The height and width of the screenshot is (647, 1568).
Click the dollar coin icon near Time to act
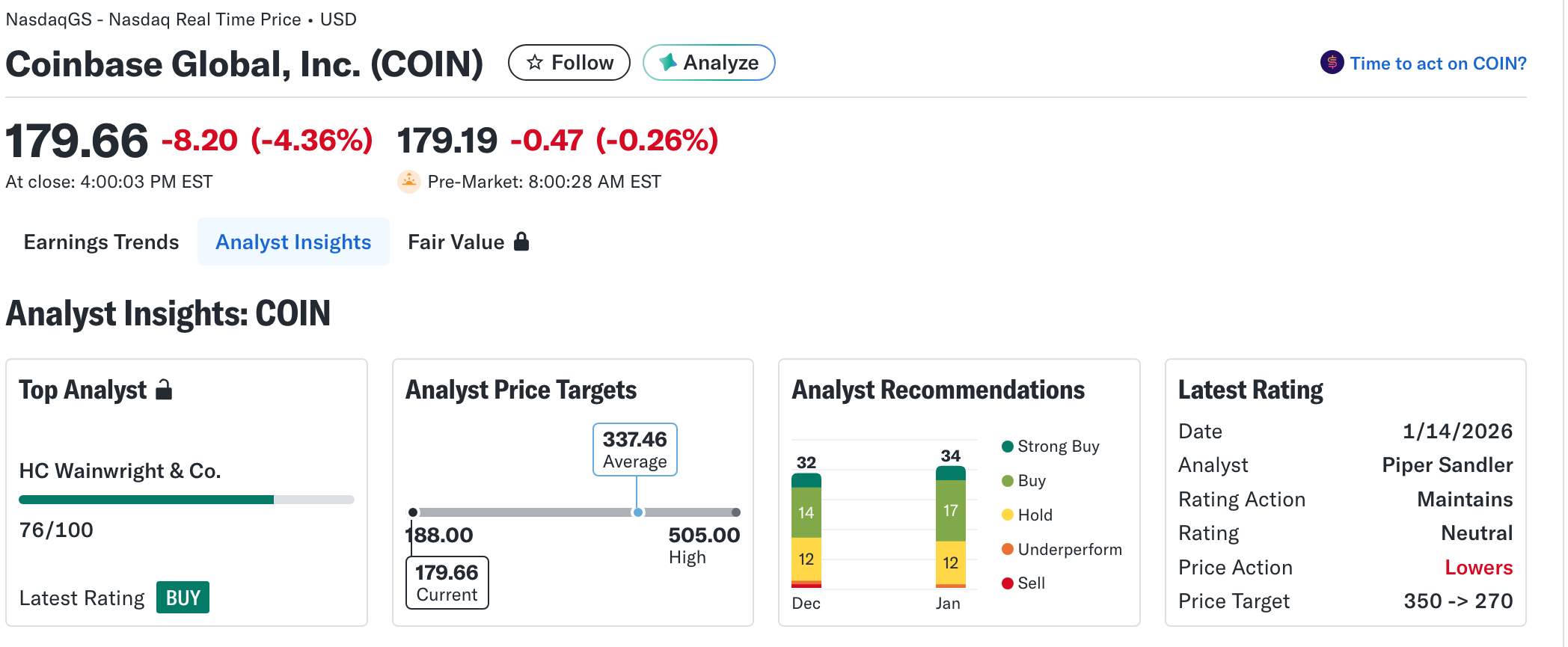[x=1331, y=63]
